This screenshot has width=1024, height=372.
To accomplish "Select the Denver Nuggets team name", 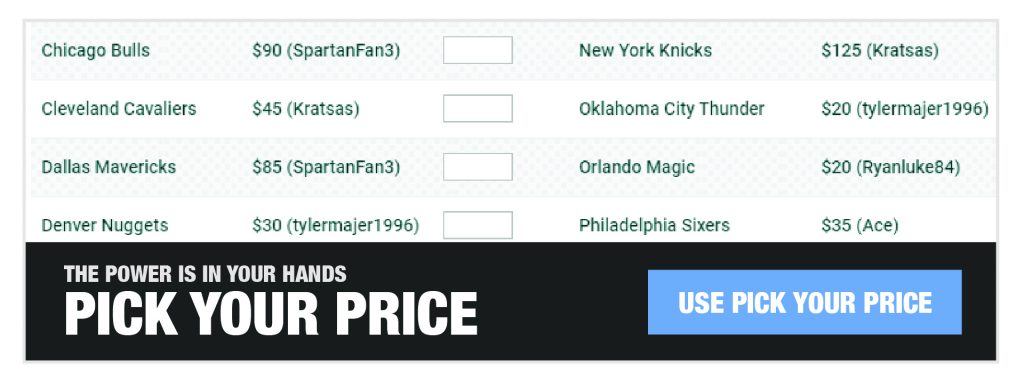I will tap(104, 226).
